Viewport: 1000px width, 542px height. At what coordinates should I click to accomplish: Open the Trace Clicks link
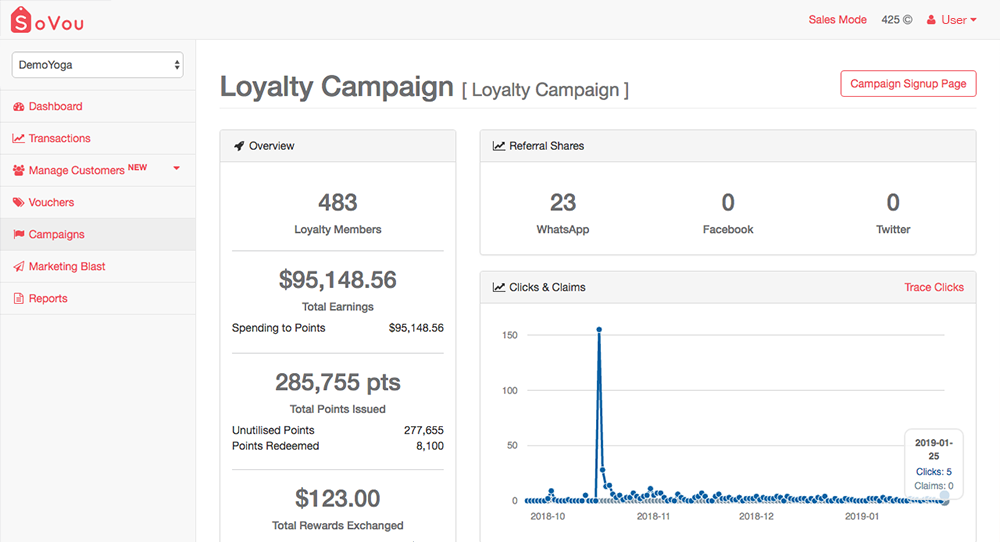pyautogui.click(x=934, y=288)
